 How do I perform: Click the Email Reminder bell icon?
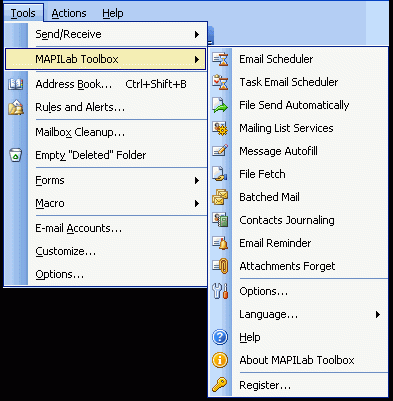pyautogui.click(x=220, y=243)
